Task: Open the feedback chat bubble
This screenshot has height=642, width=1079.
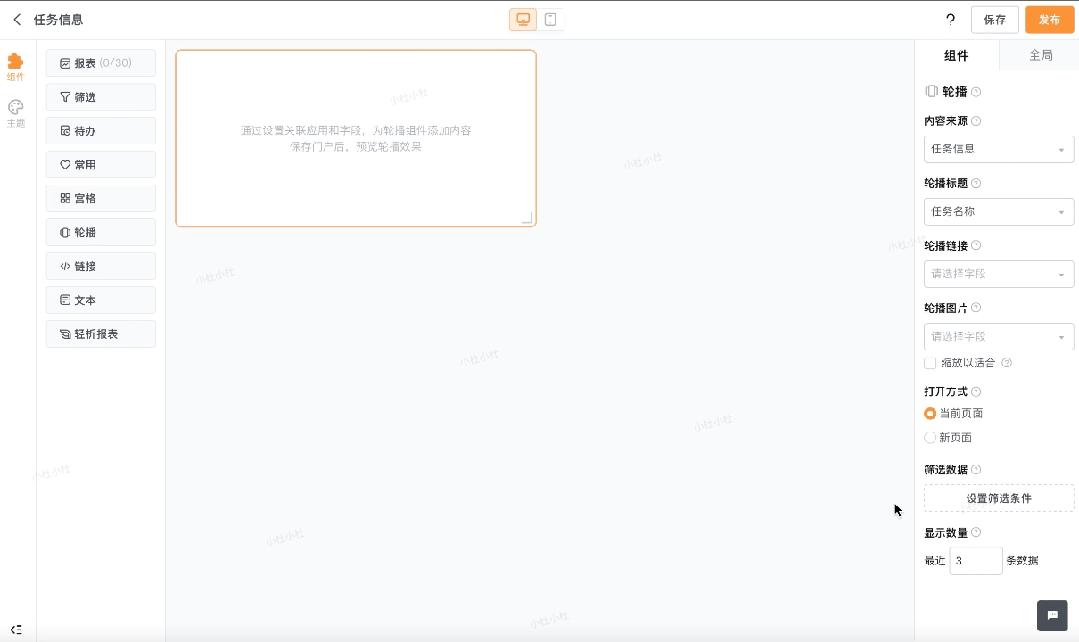Action: [x=1051, y=616]
